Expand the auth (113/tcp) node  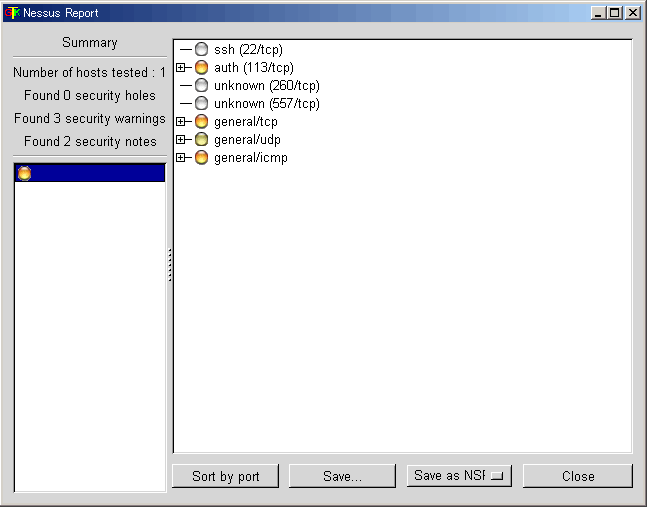pos(180,67)
